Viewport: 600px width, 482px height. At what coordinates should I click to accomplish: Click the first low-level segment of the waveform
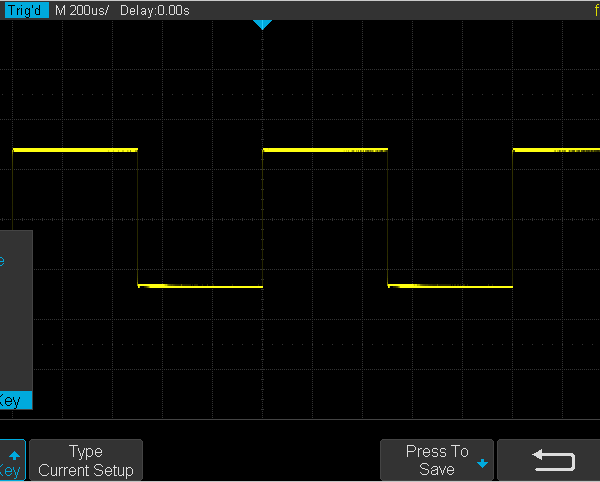click(200, 286)
